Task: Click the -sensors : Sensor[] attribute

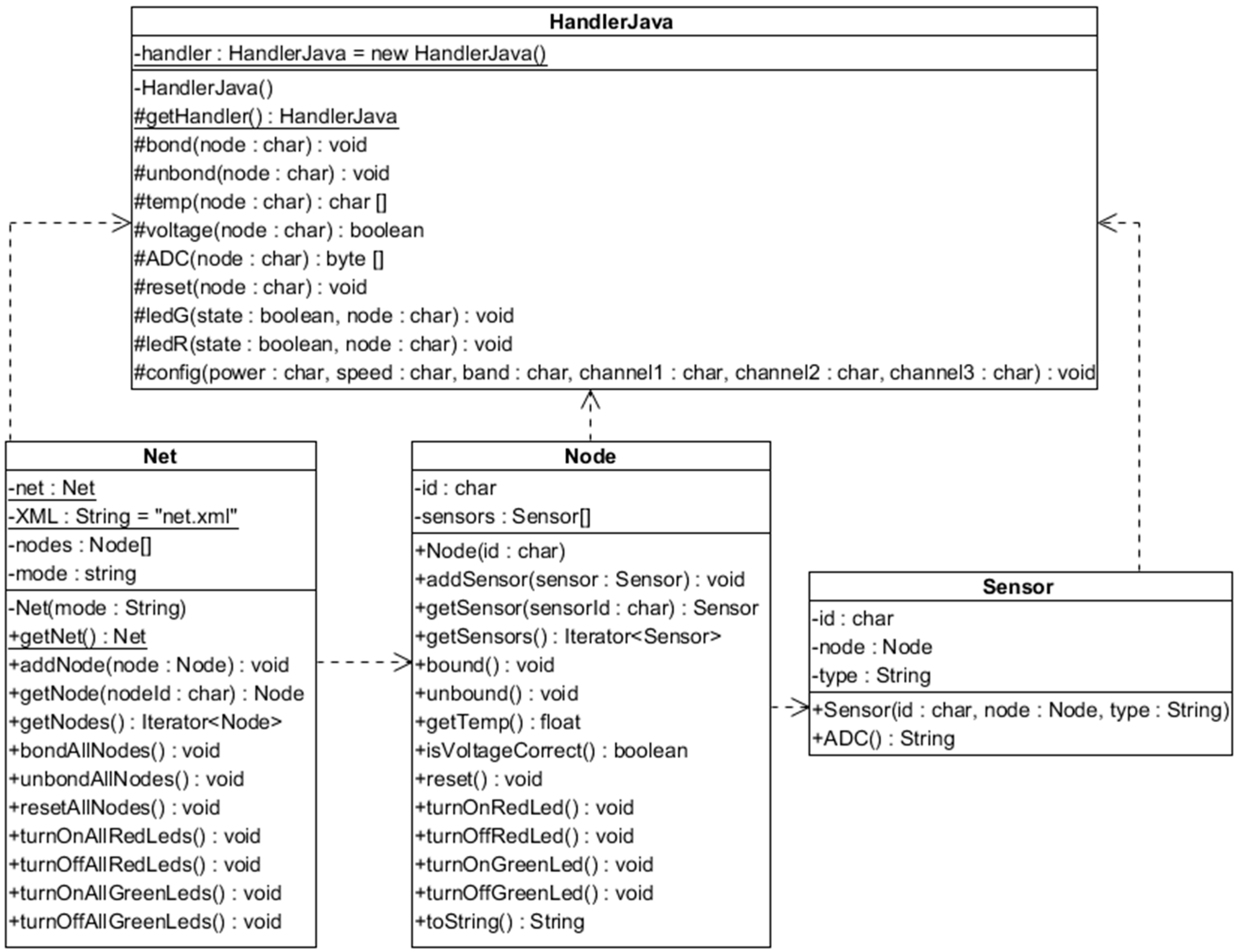Action: pyautogui.click(x=502, y=517)
